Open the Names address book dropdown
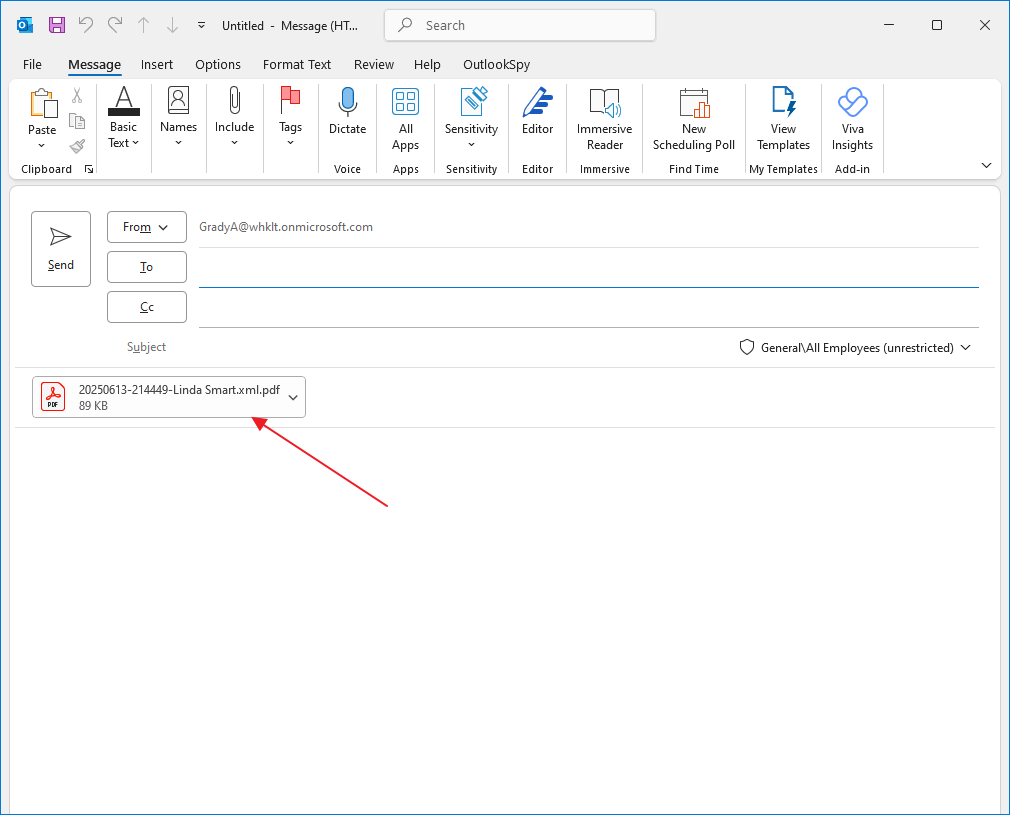Image resolution: width=1010 pixels, height=815 pixels. pyautogui.click(x=178, y=117)
